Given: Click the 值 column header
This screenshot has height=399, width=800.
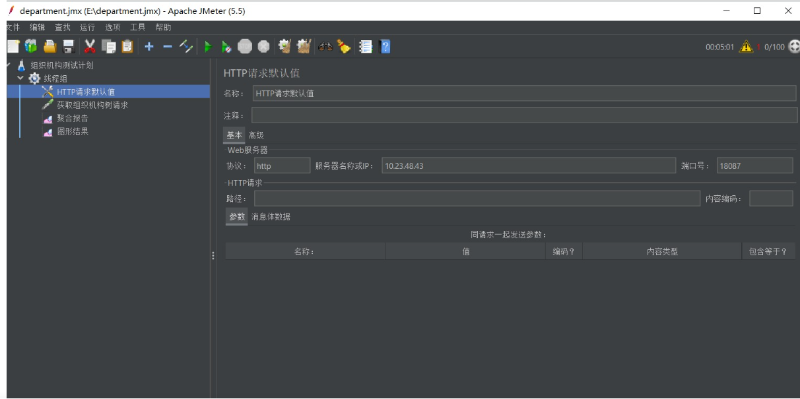Looking at the screenshot, I should pos(465,251).
